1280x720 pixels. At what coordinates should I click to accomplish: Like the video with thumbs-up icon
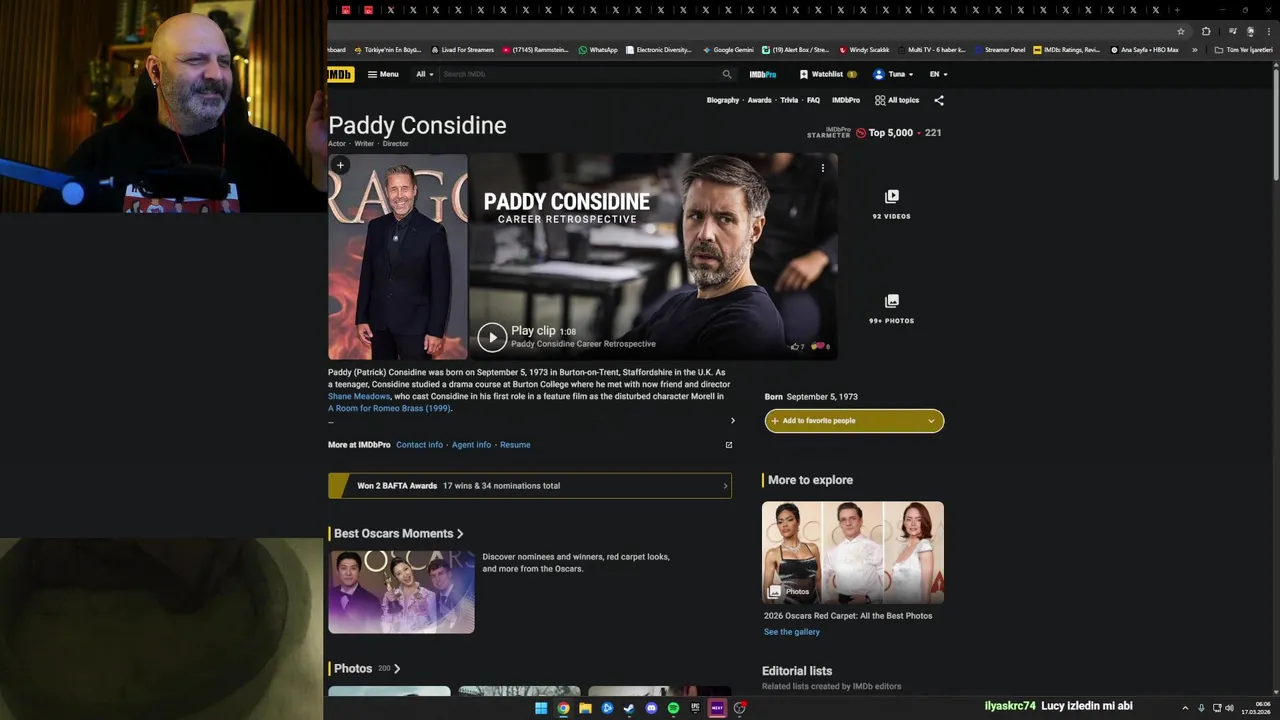click(797, 347)
